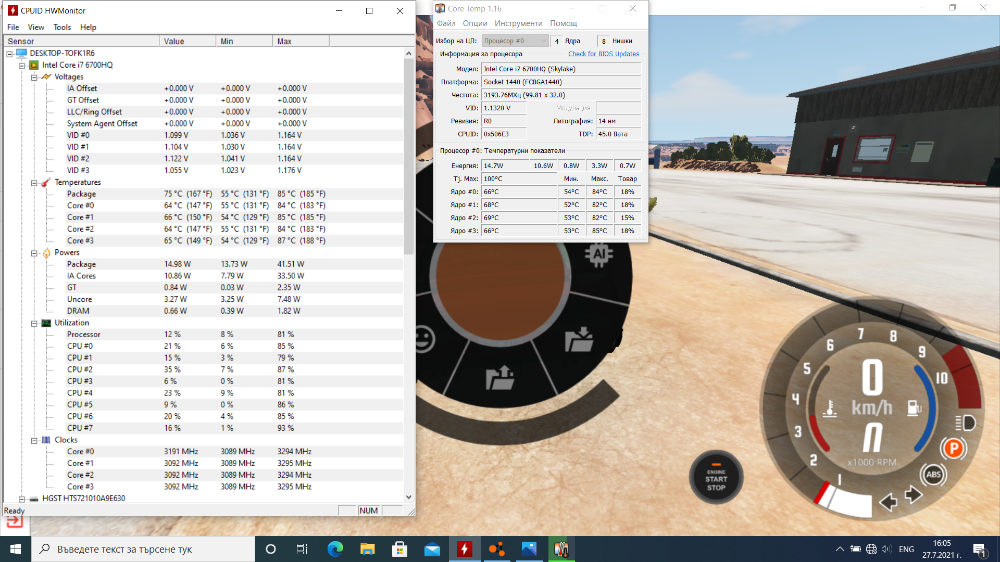Image resolution: width=1000 pixels, height=562 pixels.
Task: Open Photos app from taskbar
Action: (529, 549)
